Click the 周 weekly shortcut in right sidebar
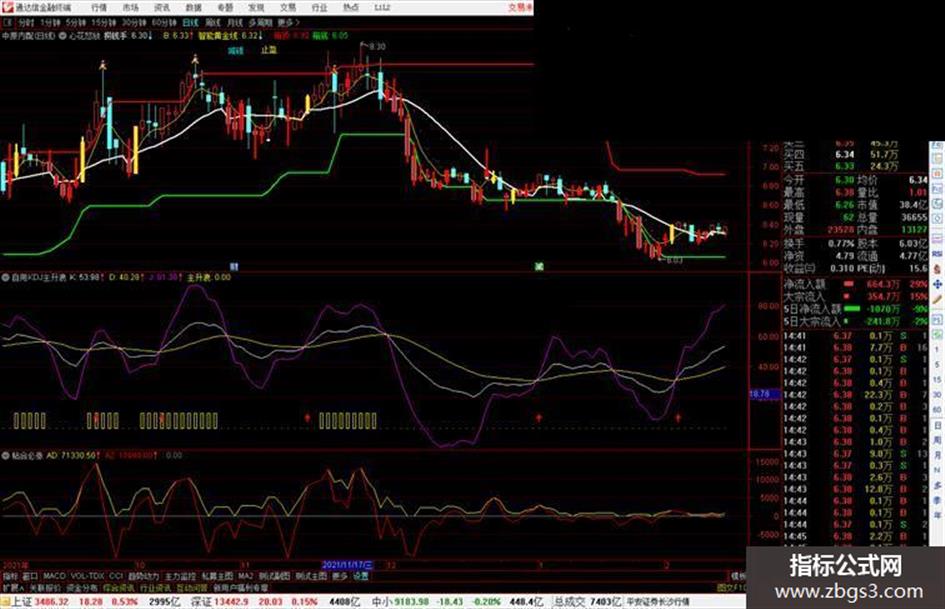The image size is (945, 609). [x=937, y=440]
